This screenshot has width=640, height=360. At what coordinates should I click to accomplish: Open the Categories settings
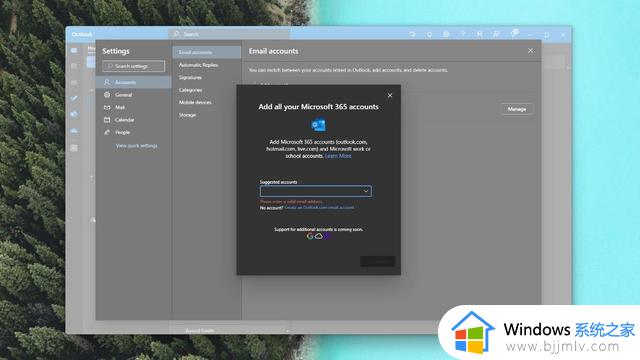190,90
